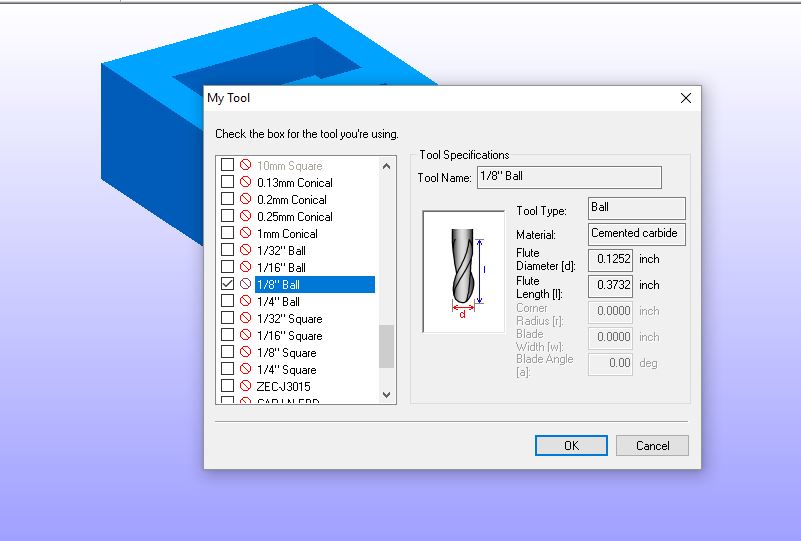Click prohibited icon beside 0.2mm Conical

[x=246, y=199]
